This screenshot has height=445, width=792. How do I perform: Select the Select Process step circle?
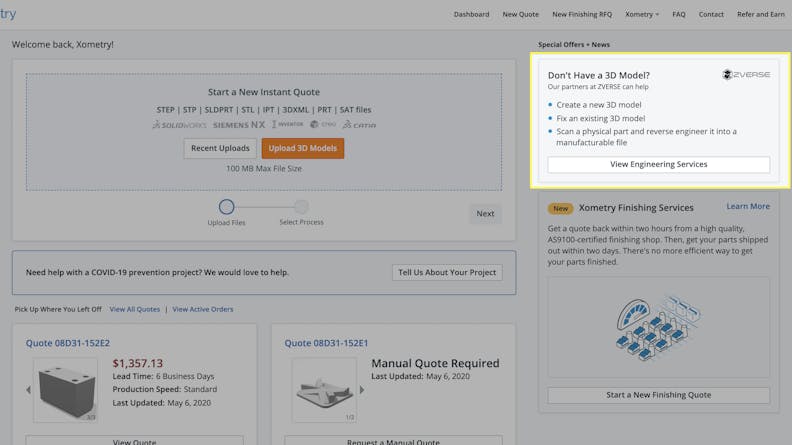coord(301,207)
